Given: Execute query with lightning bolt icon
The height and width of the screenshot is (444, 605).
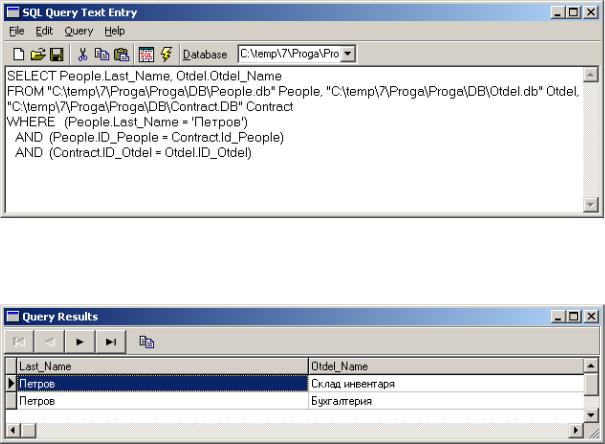Looking at the screenshot, I should click(166, 54).
